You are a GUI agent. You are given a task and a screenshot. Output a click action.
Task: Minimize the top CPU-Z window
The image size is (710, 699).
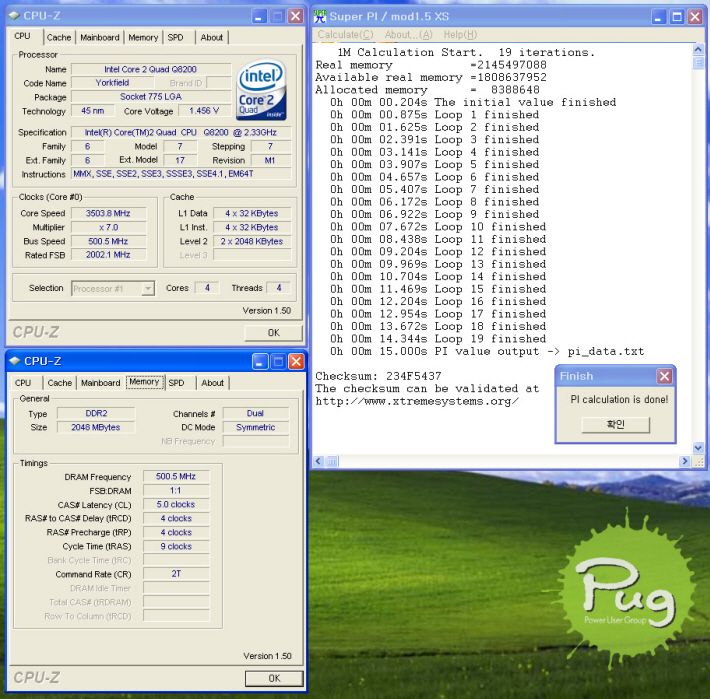point(259,17)
